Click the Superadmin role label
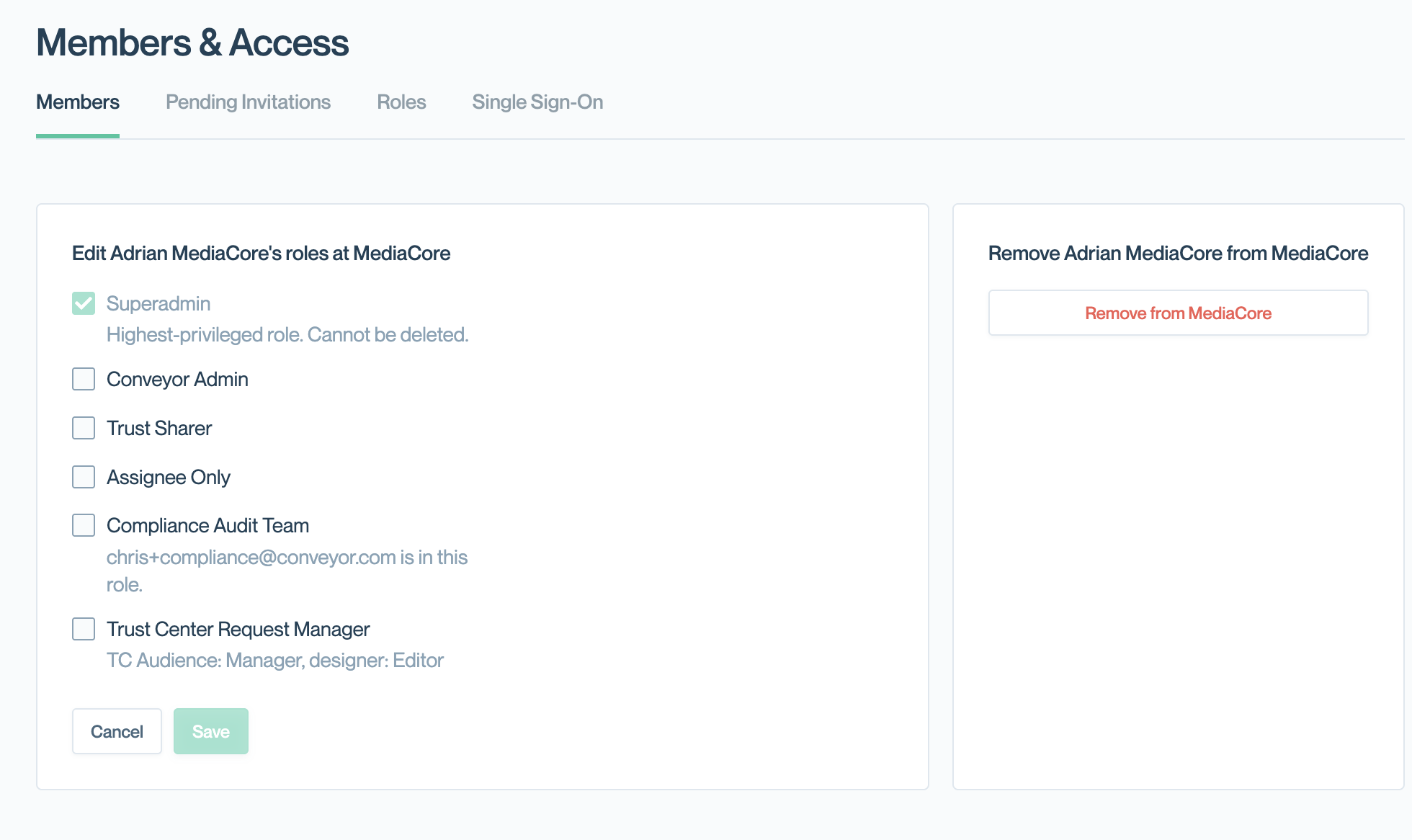The width and height of the screenshot is (1412, 840). point(158,303)
